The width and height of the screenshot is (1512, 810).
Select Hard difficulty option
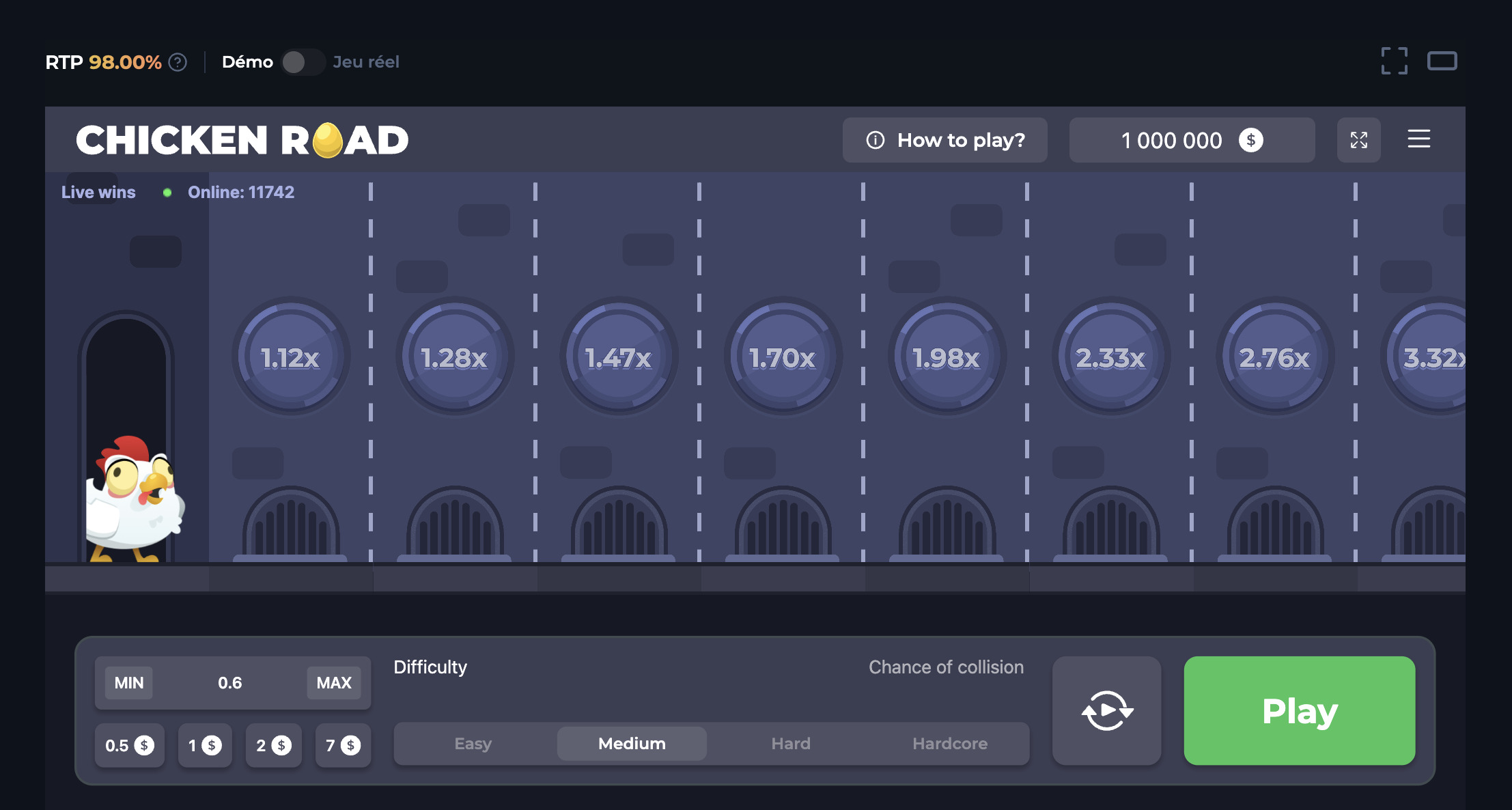tap(790, 743)
